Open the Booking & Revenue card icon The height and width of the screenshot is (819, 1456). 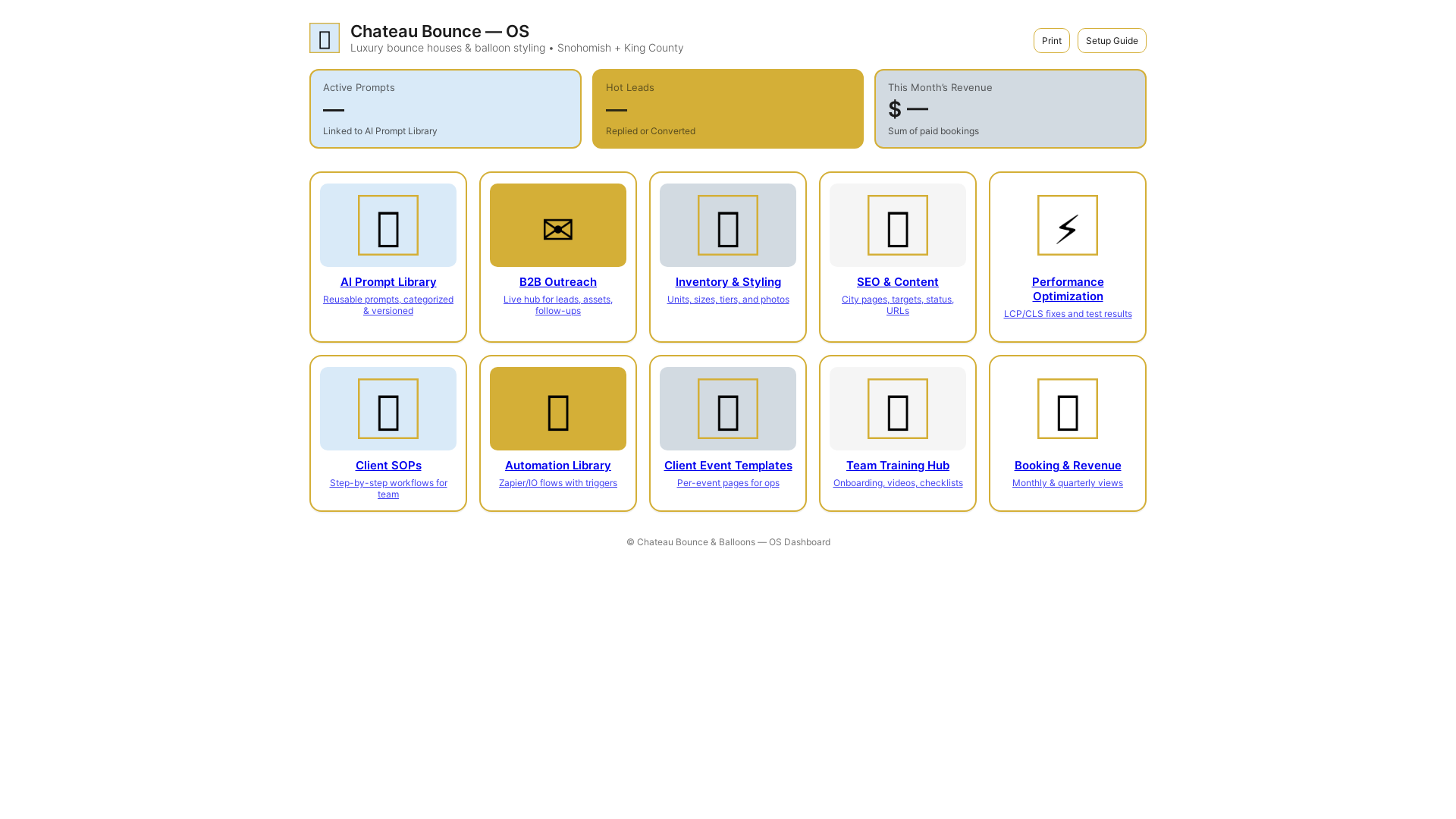[x=1068, y=409]
